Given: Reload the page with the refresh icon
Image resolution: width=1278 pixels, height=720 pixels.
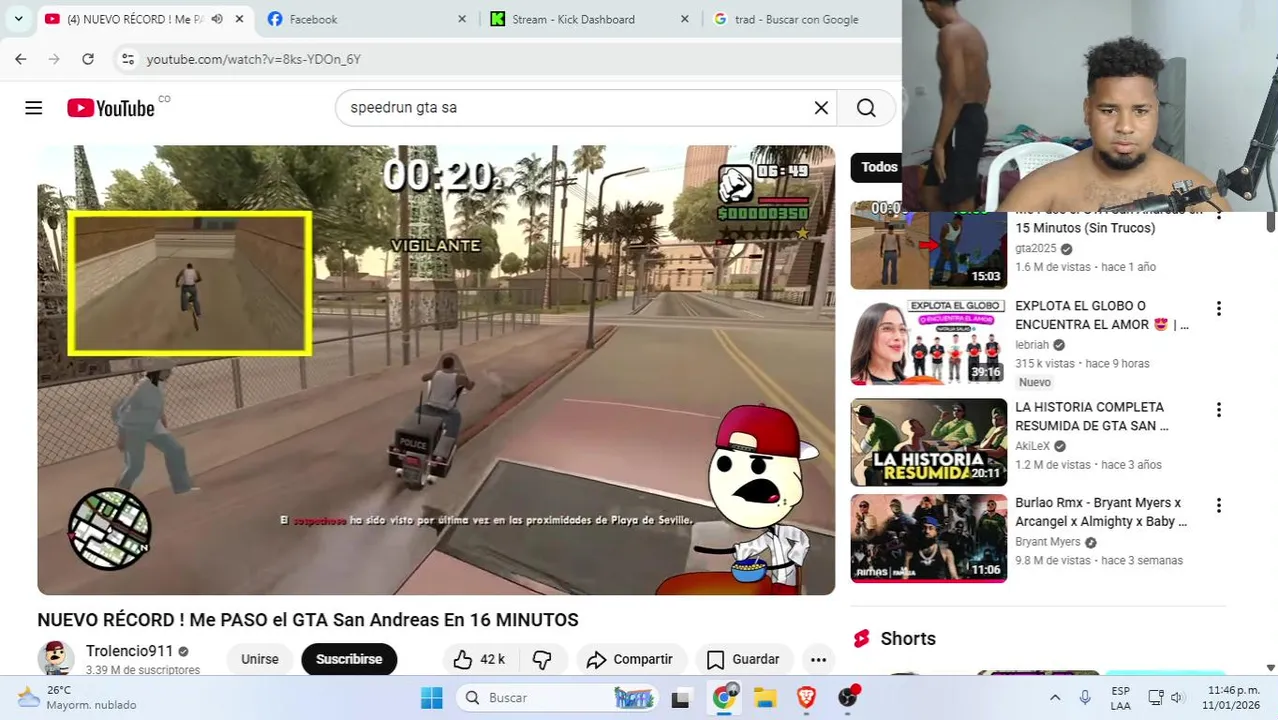Looking at the screenshot, I should click(x=88, y=59).
